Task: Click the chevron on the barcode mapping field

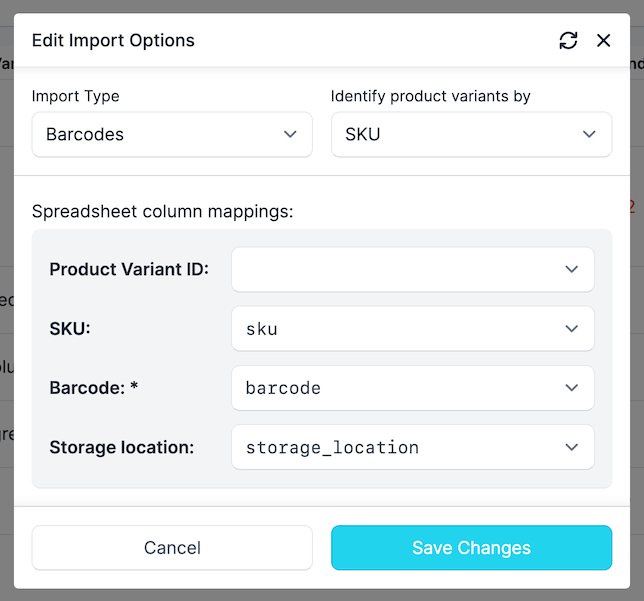Action: 572,388
